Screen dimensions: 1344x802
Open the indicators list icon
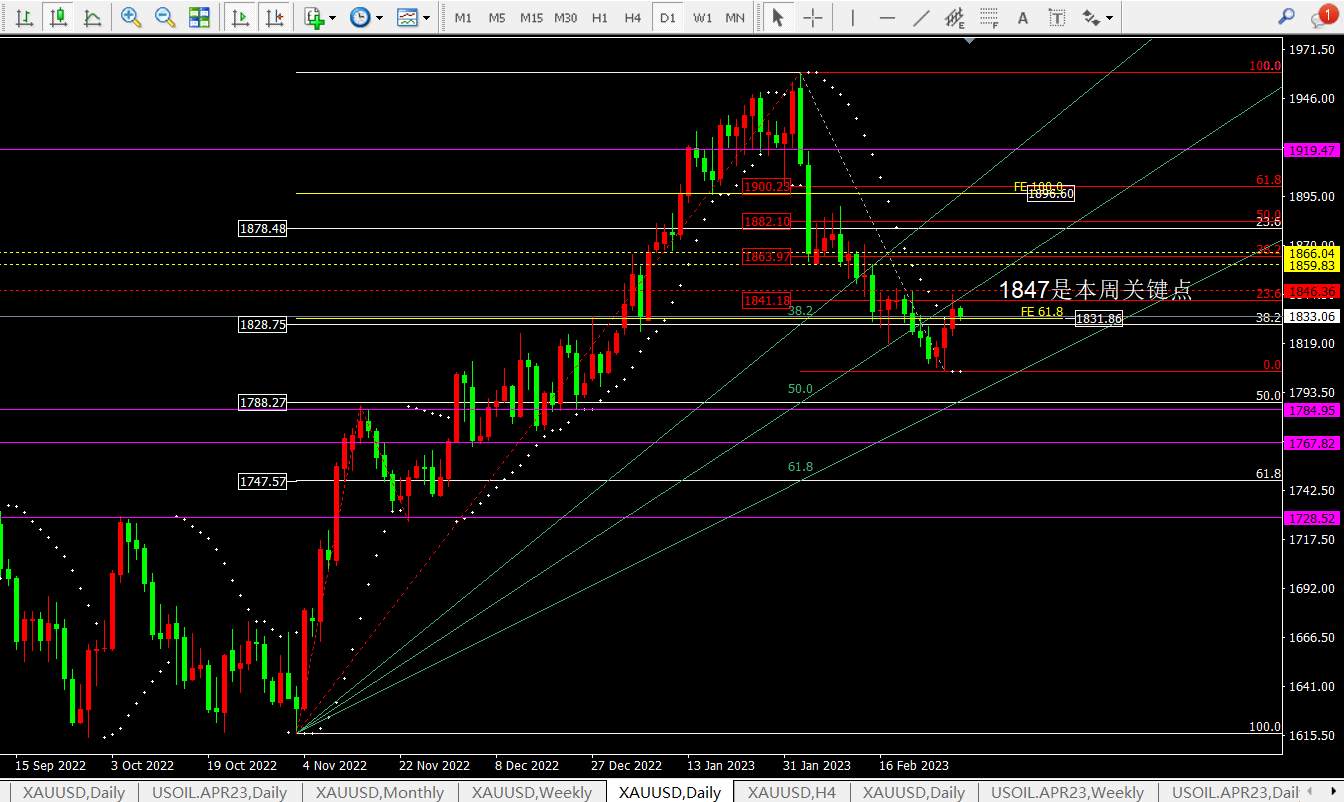315,17
